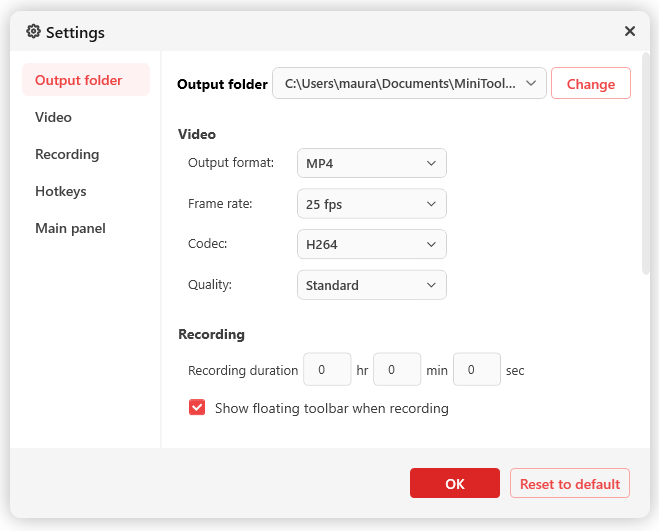Screen dimensions: 659x531
Task: Select the Output folder sidebar item
Action: pos(86,80)
